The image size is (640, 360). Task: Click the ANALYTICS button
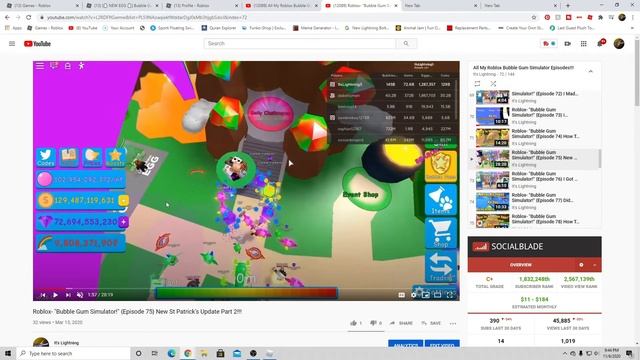(x=405, y=344)
